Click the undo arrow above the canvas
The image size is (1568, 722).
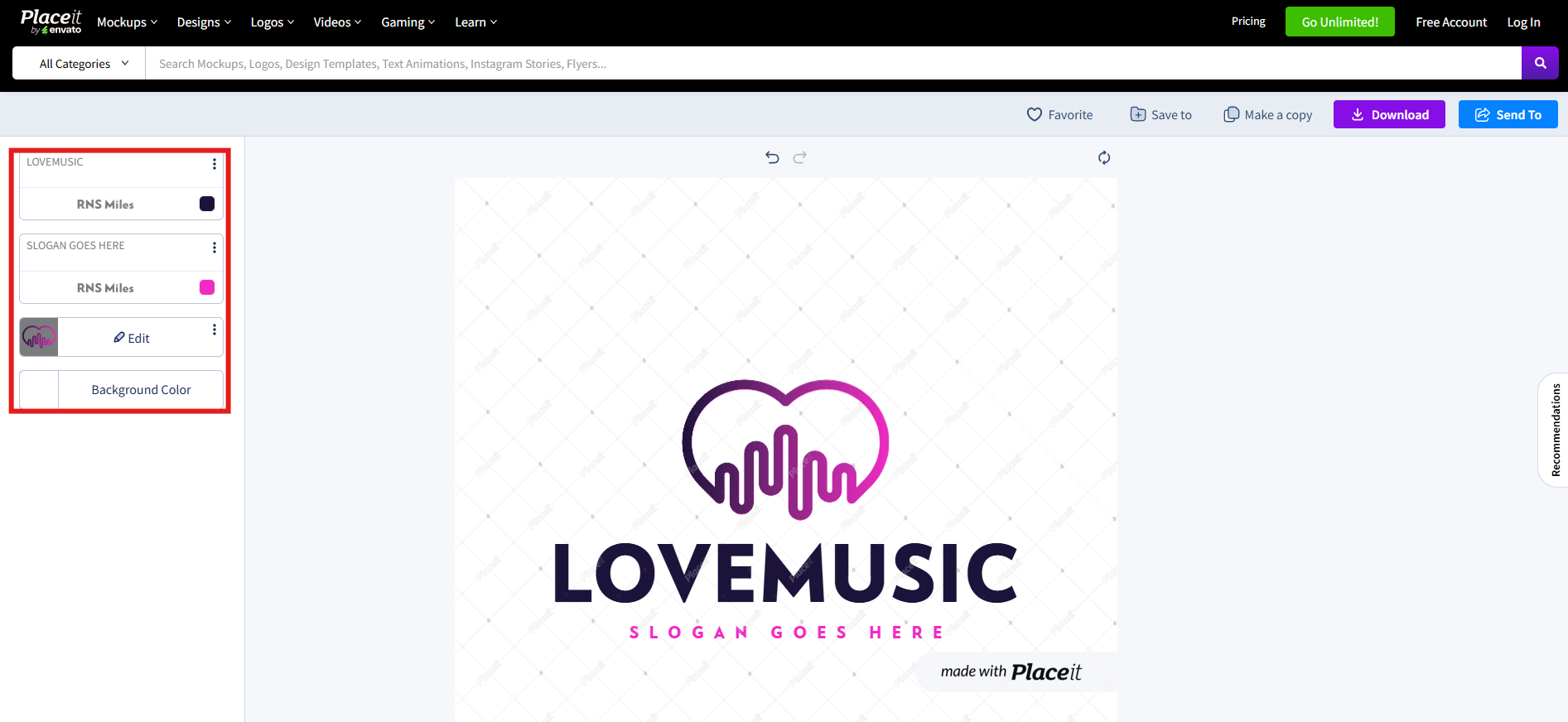pos(772,157)
